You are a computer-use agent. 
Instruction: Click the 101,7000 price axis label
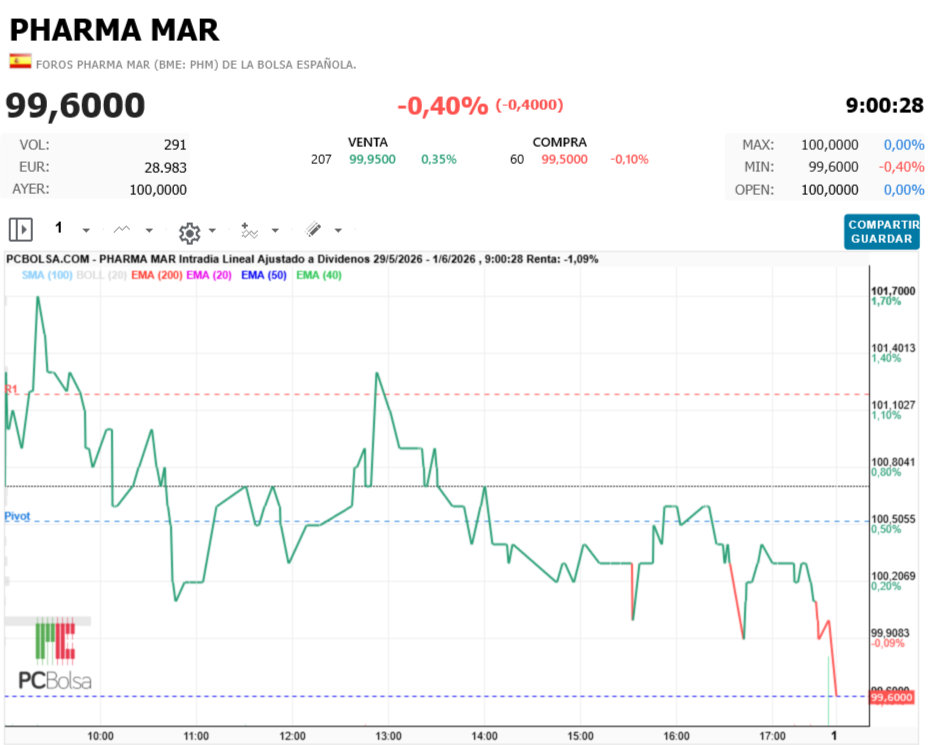[x=893, y=291]
